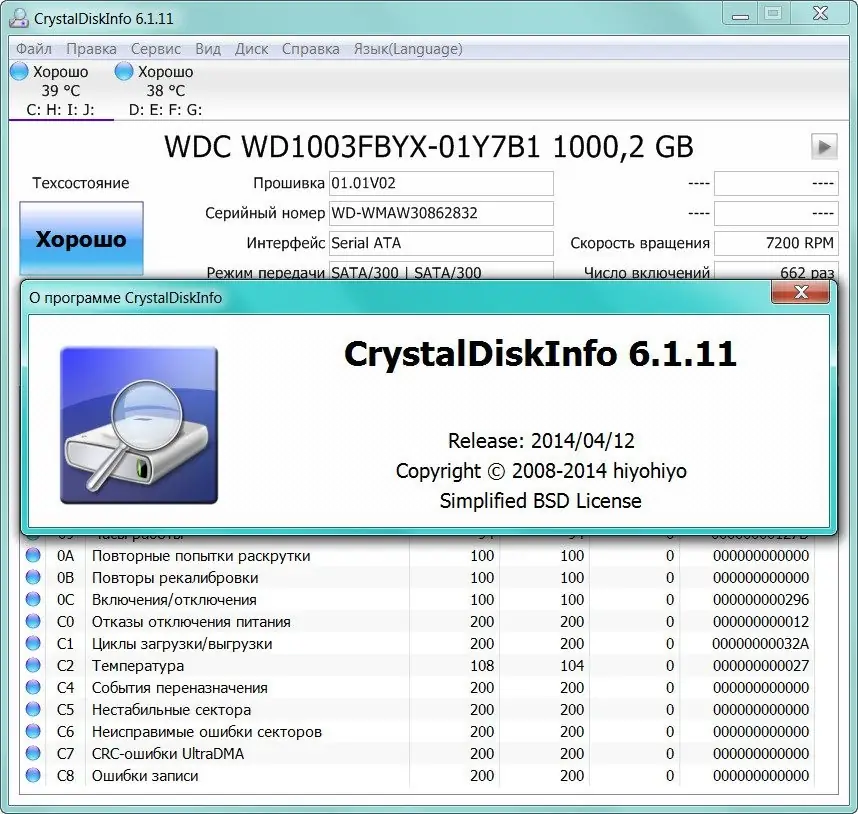The width and height of the screenshot is (858, 814).
Task: Click status orb of attribute C8 row
Action: click(x=33, y=775)
